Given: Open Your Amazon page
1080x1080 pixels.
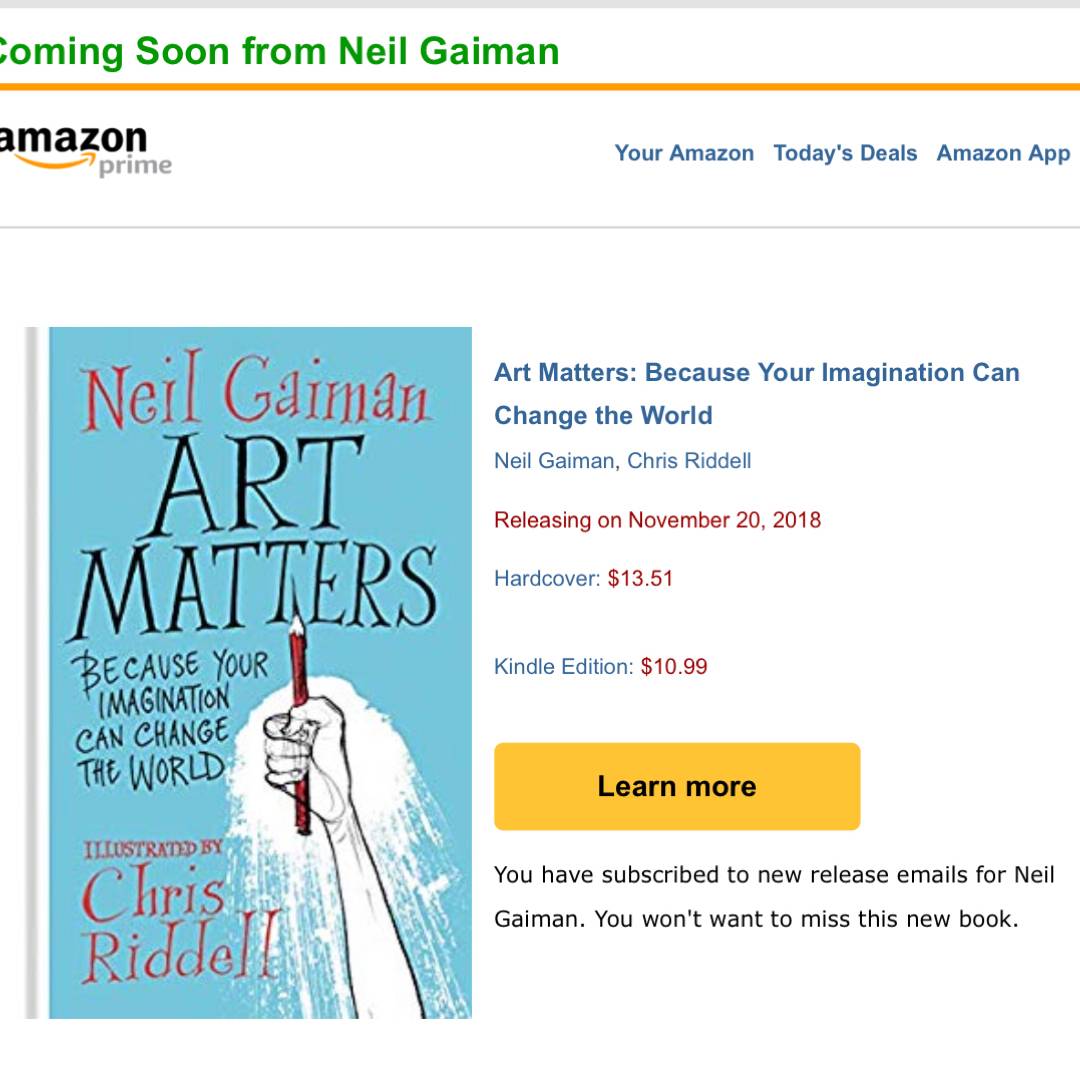Looking at the screenshot, I should coord(684,153).
